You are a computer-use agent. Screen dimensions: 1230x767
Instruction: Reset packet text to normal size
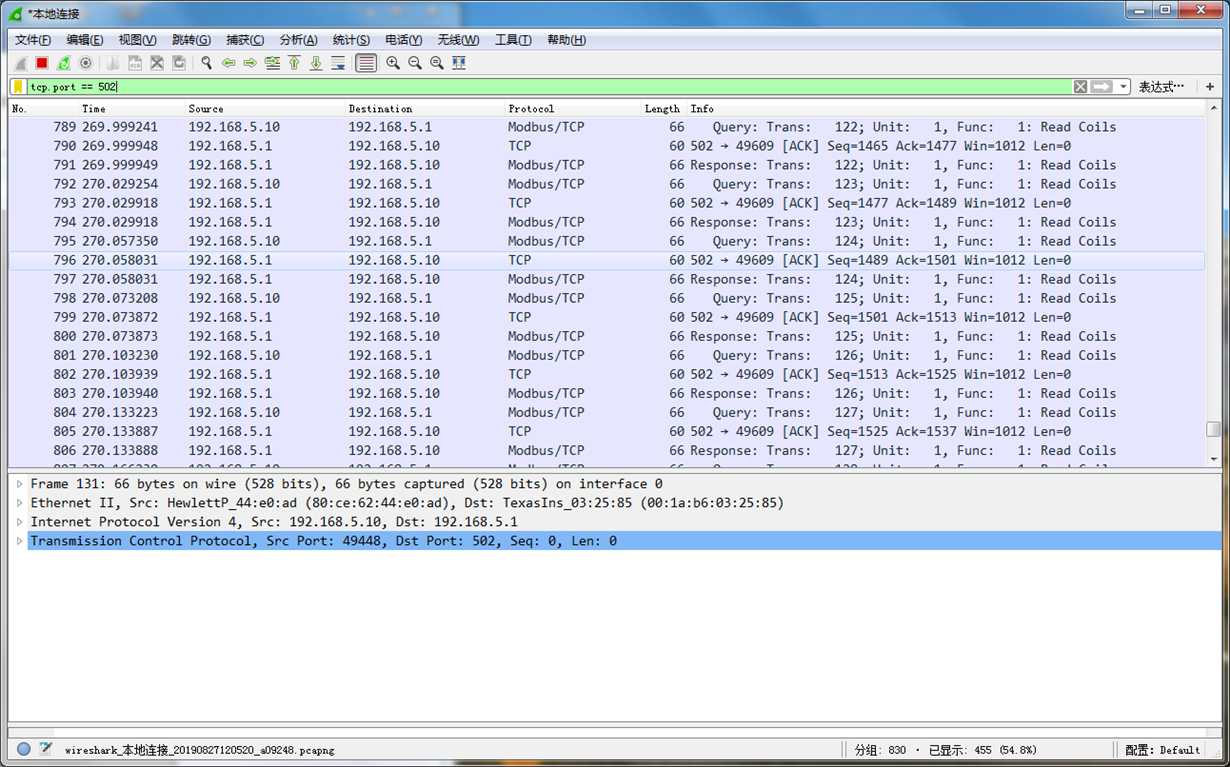click(437, 63)
